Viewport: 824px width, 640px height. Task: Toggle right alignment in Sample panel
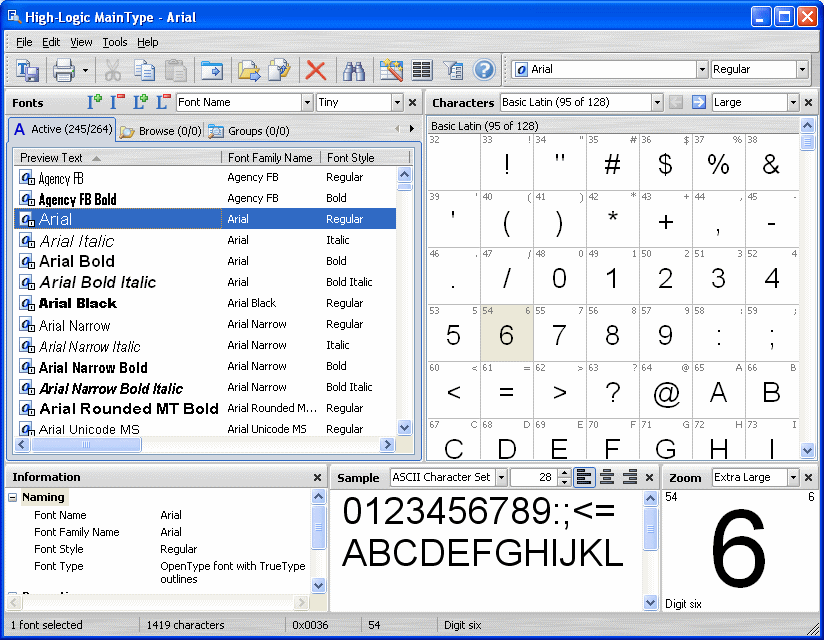point(630,477)
